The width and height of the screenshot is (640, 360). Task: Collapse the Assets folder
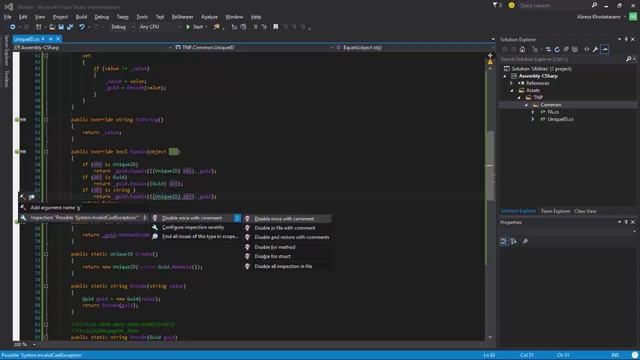512,90
